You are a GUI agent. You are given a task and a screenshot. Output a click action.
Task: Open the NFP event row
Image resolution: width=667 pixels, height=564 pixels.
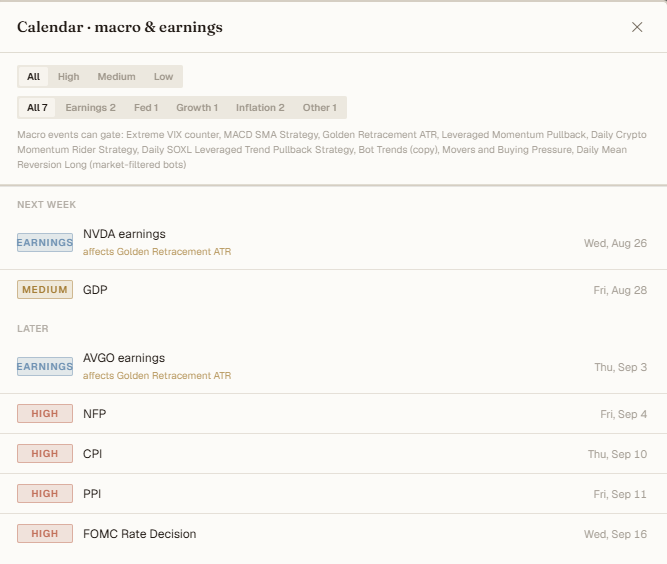click(x=334, y=414)
